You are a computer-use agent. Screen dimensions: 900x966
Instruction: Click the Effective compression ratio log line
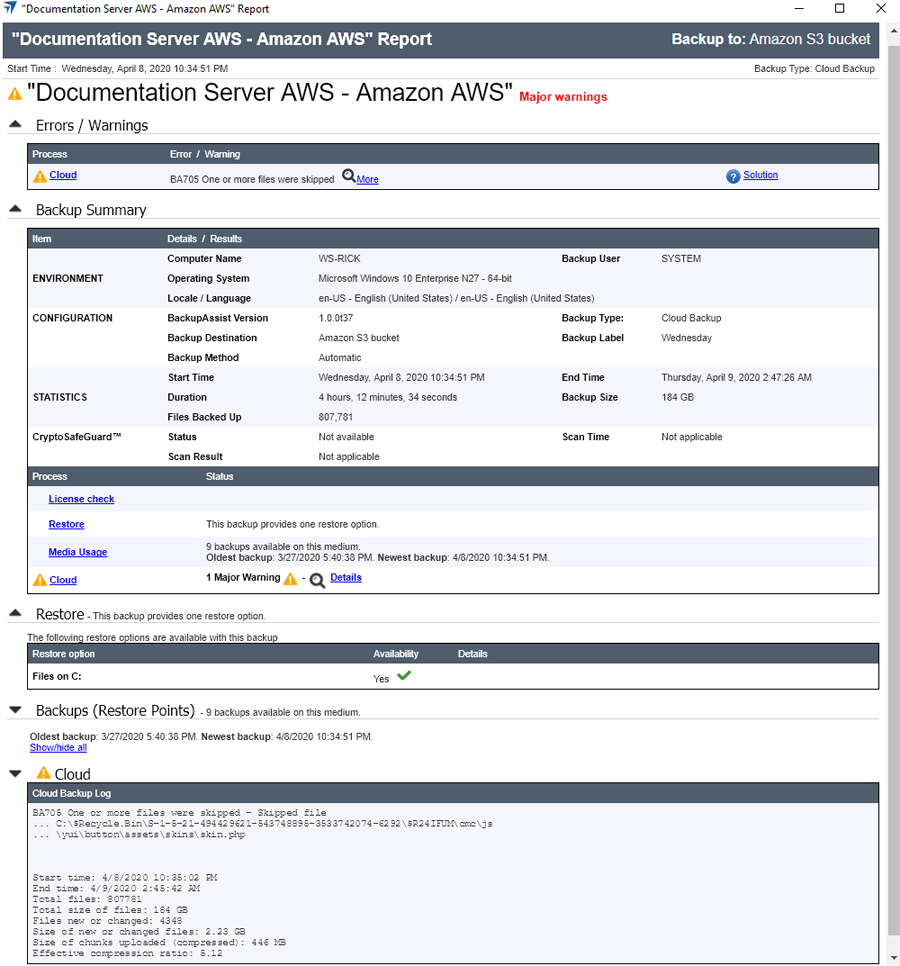[x=128, y=953]
